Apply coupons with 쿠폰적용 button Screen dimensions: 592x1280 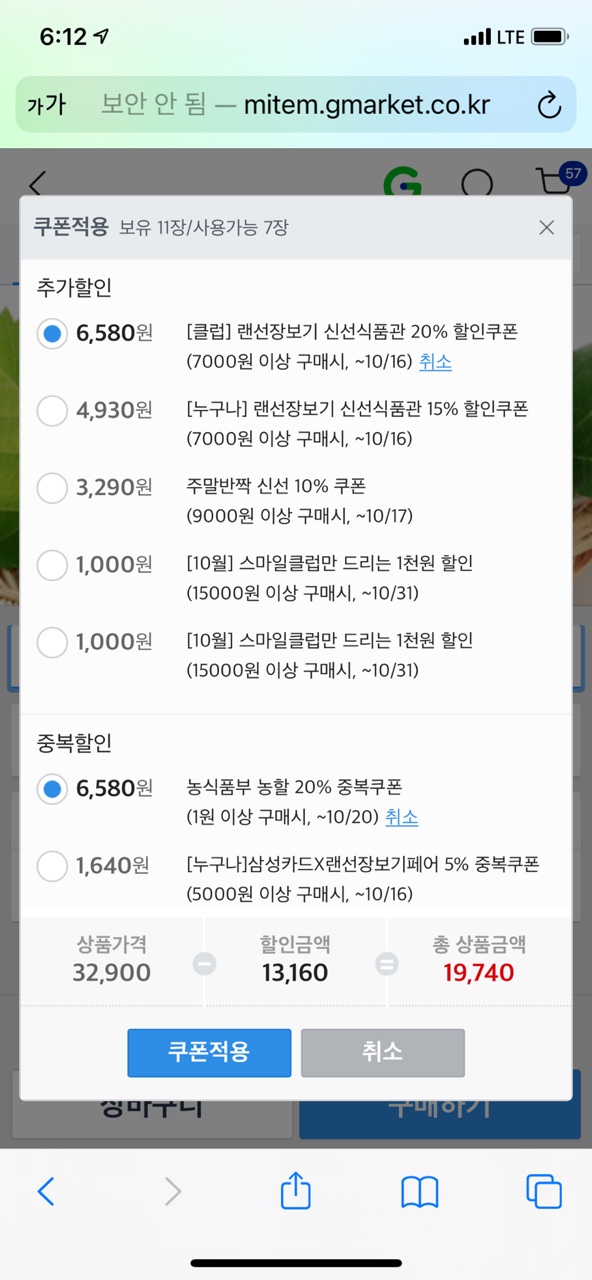pos(209,1052)
